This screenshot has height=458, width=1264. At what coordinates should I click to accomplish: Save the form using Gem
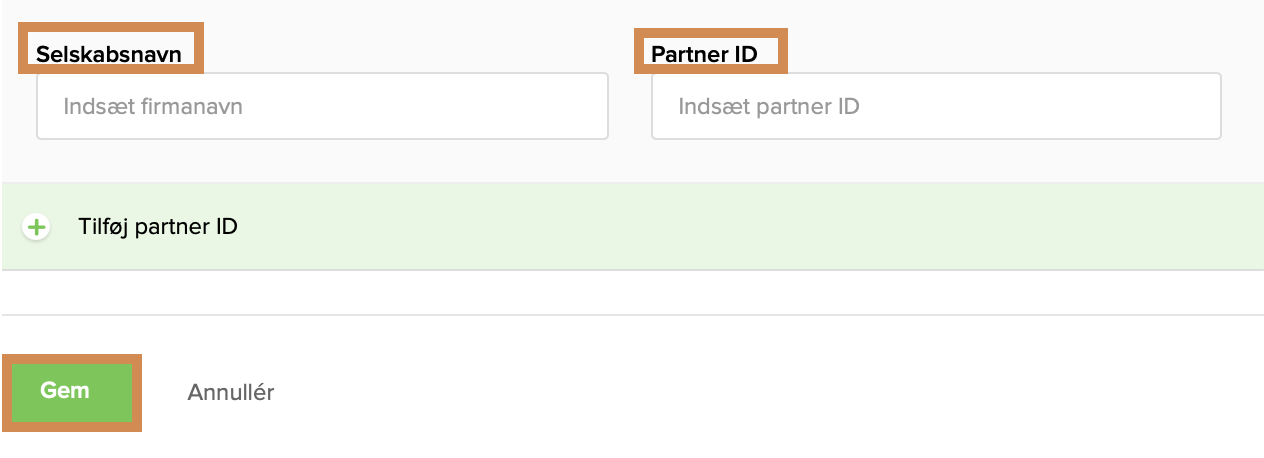pyautogui.click(x=72, y=391)
